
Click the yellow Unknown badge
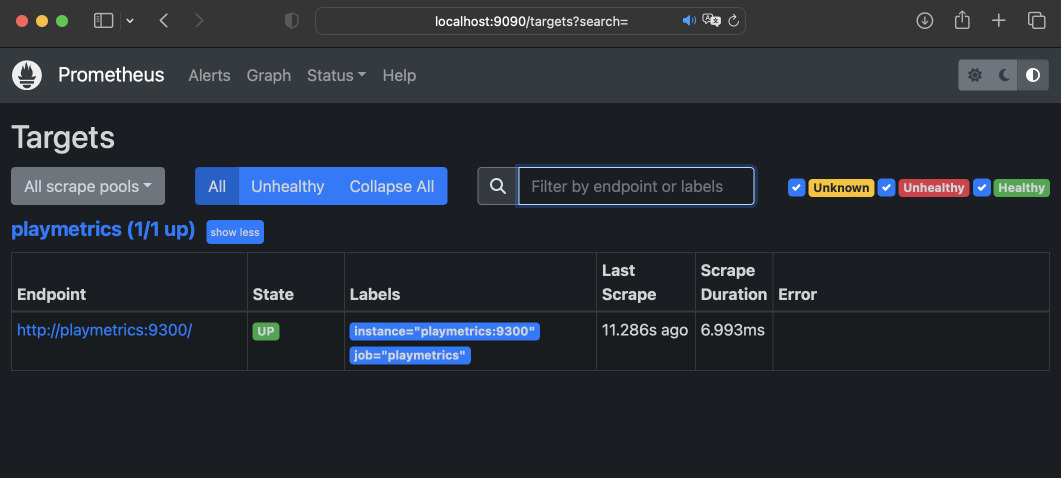tap(841, 188)
